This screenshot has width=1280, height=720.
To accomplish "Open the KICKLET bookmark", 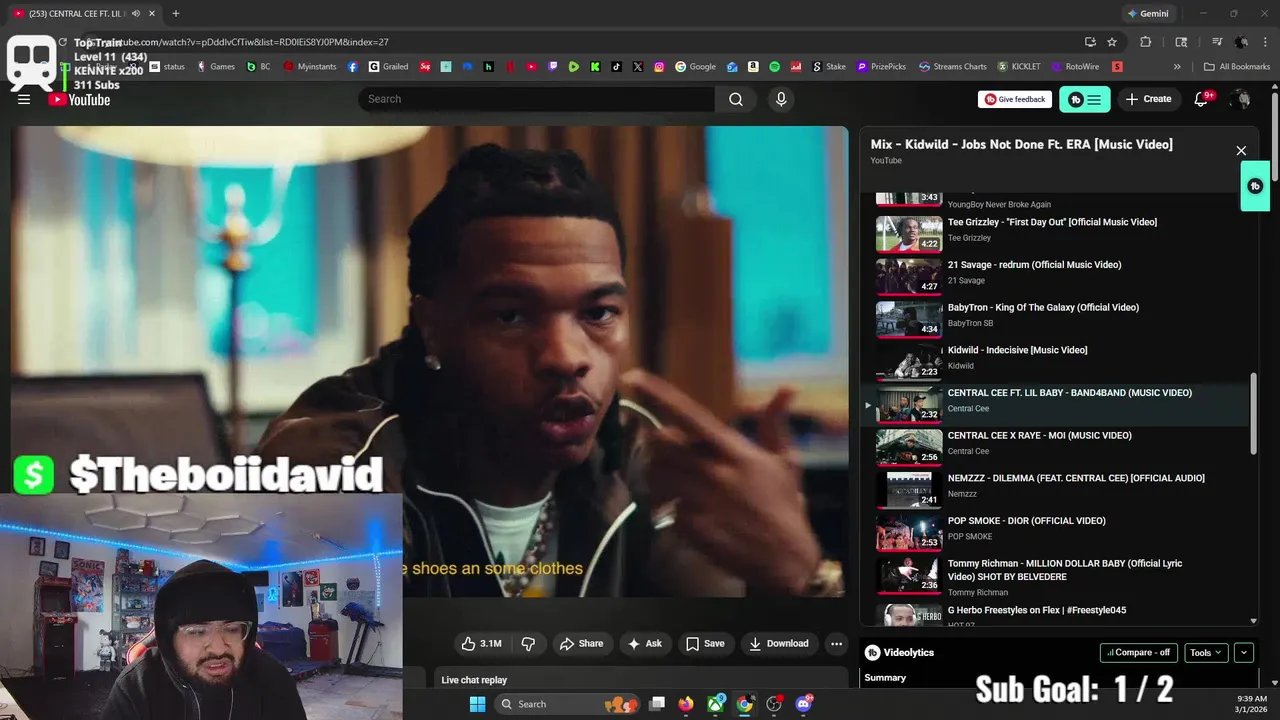I will [x=1018, y=67].
